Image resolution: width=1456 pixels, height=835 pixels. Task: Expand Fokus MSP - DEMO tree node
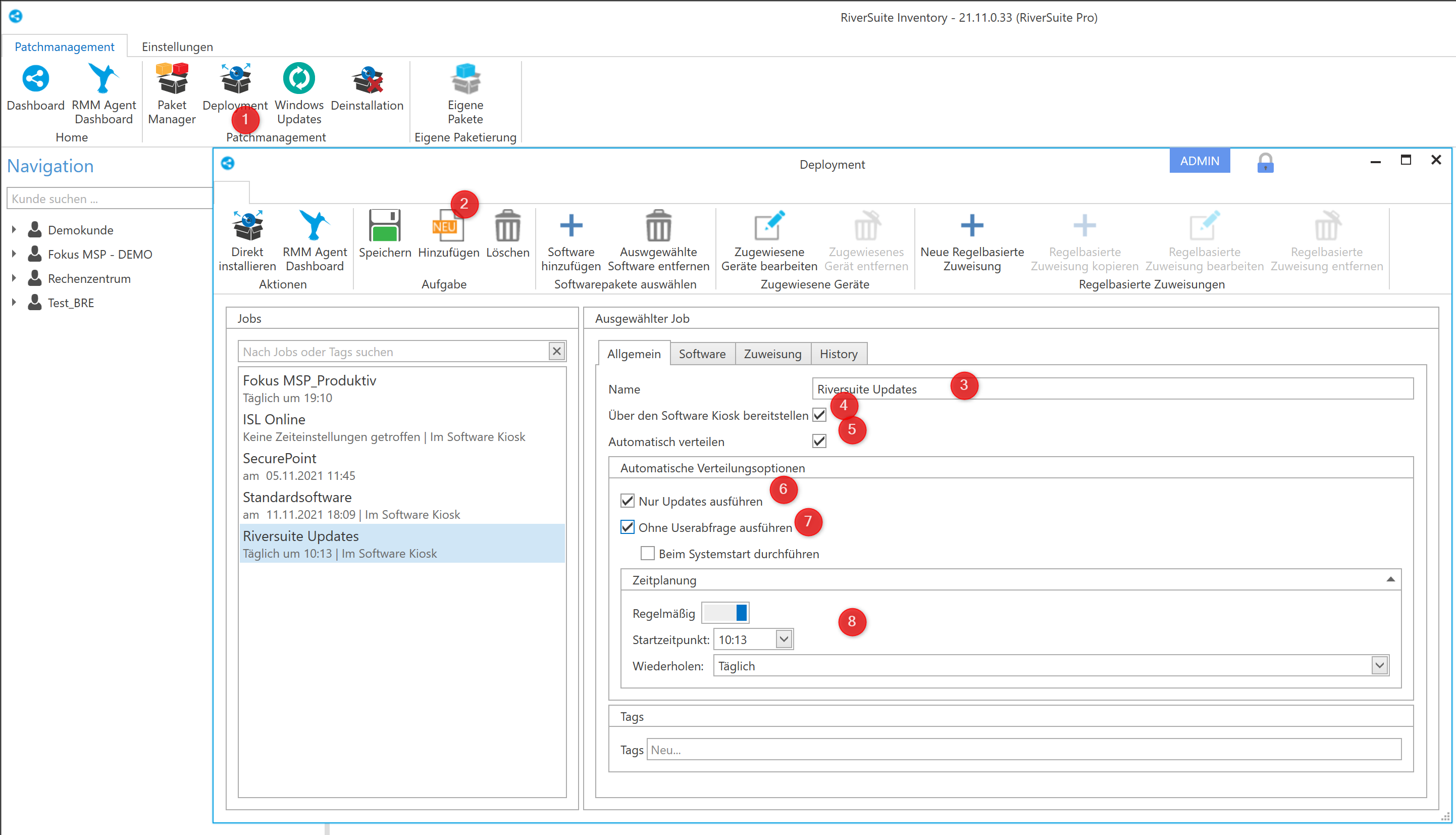[x=14, y=254]
